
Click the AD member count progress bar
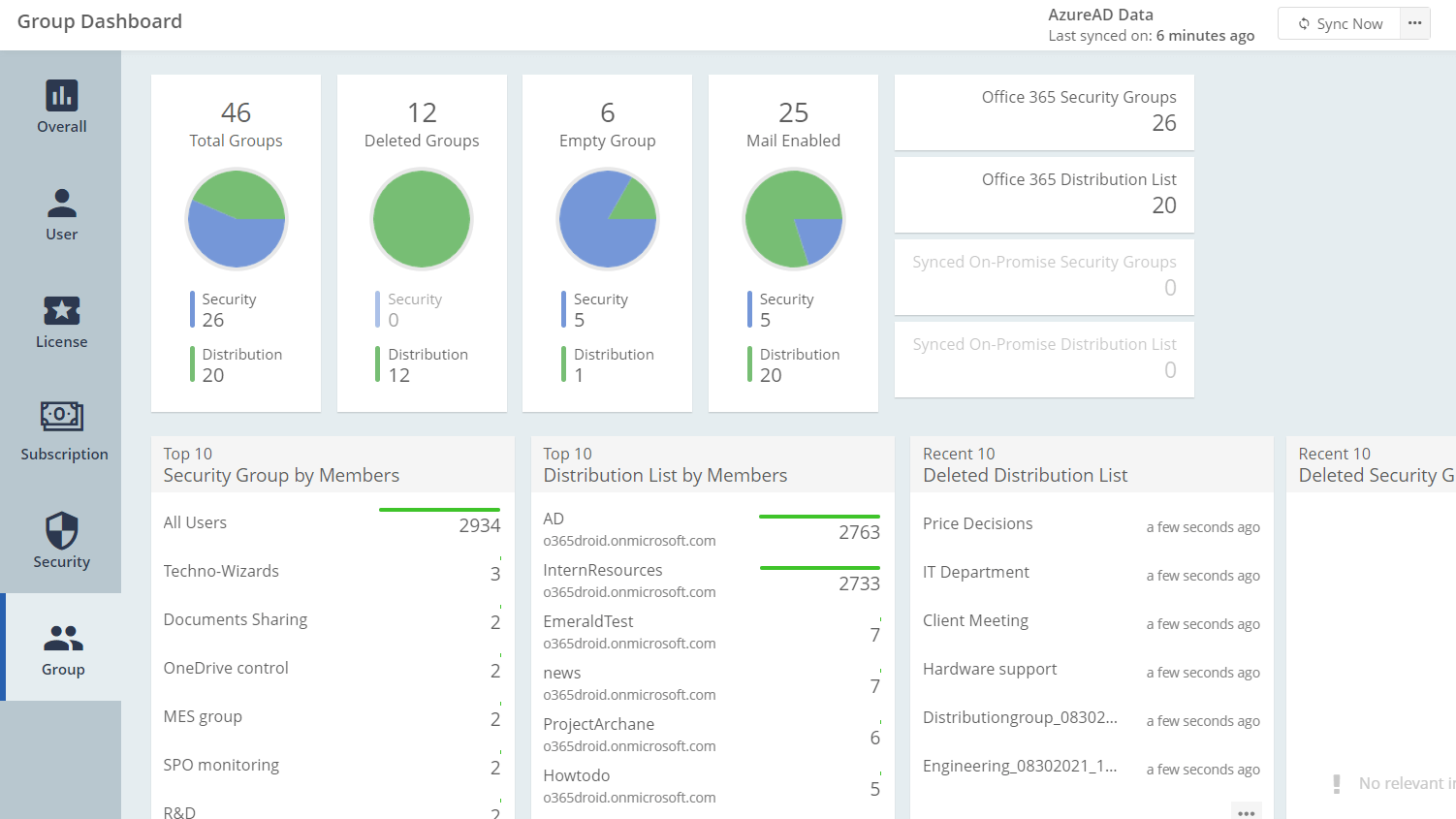[819, 517]
